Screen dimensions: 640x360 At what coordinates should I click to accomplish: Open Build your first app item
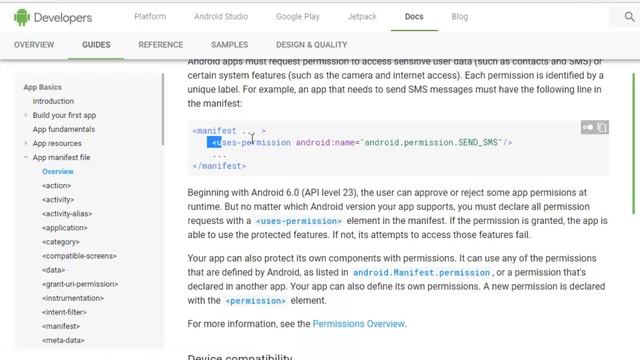pos(64,116)
